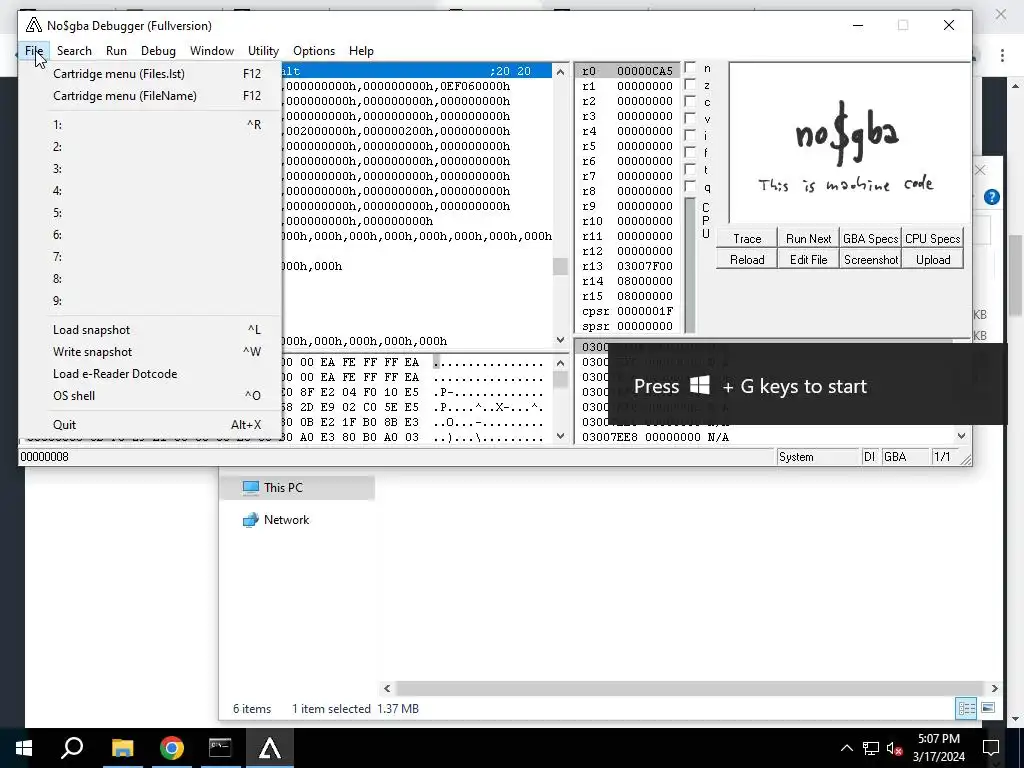This screenshot has height=768, width=1024.
Task: Click the Upload button
Action: point(933,259)
